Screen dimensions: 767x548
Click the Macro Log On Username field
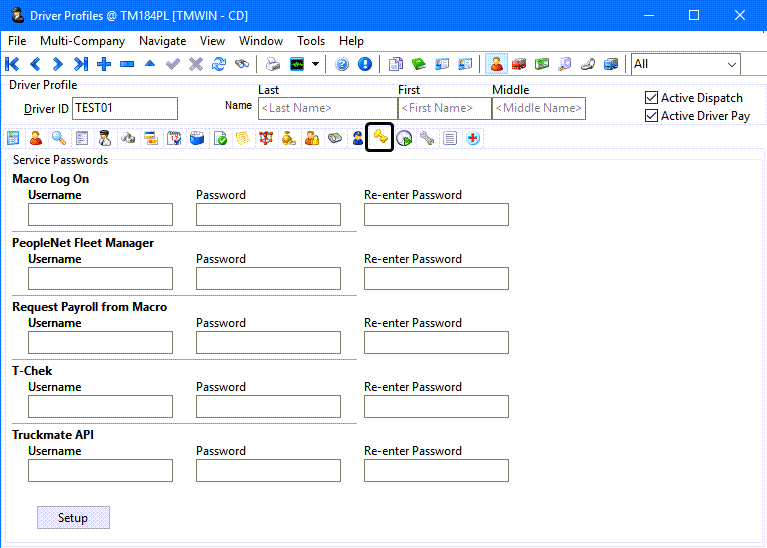pos(100,214)
